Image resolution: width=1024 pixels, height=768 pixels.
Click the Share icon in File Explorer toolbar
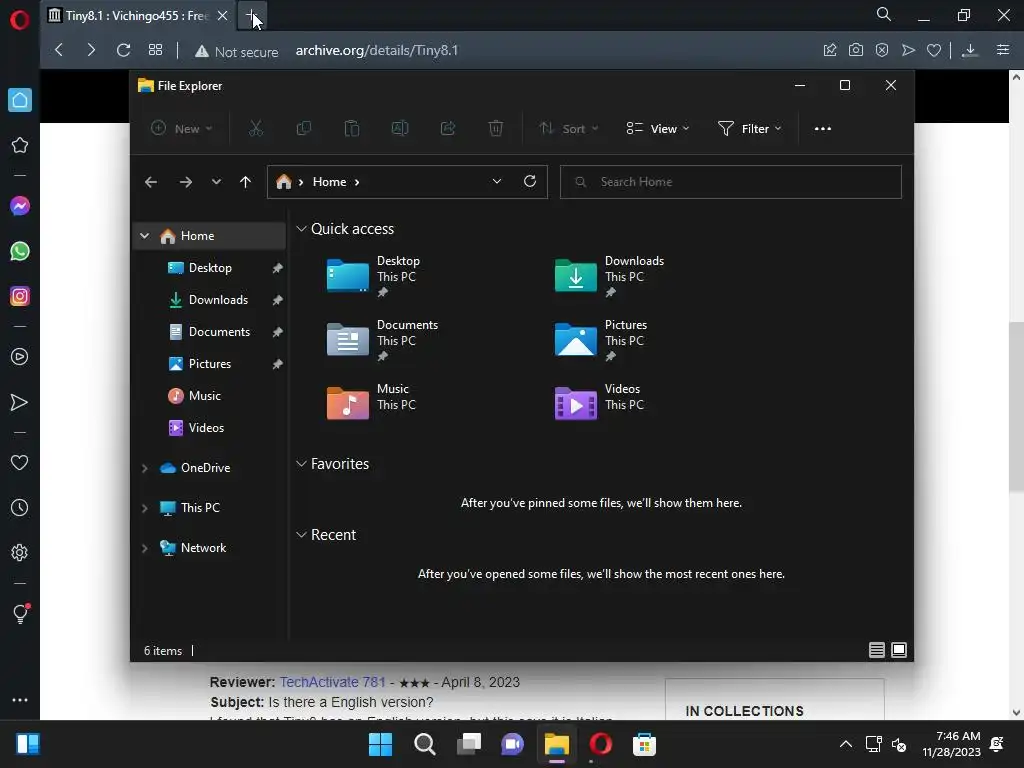point(448,129)
